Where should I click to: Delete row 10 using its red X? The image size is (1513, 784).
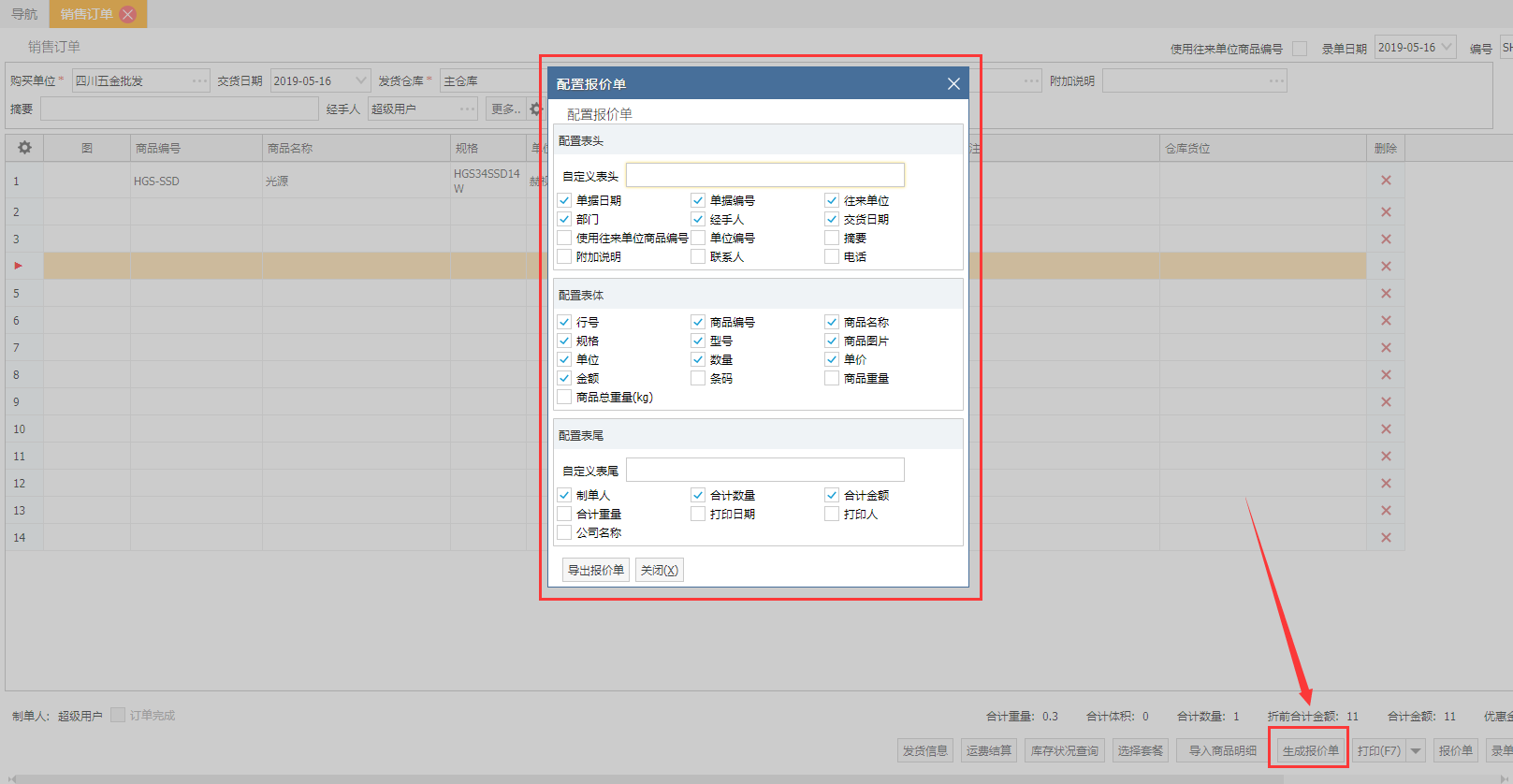1386,429
